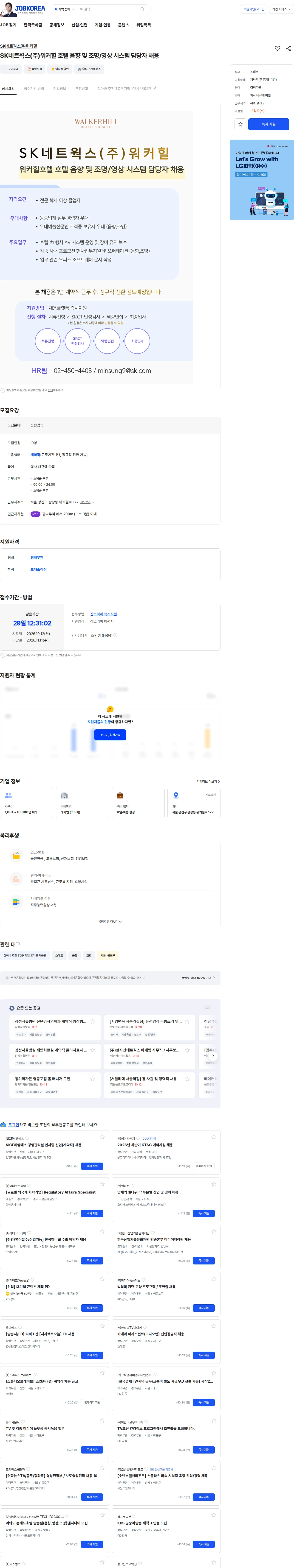This screenshot has width=294, height=1568.
Task: Star the 정기여가든 영등포점 trending card
Action: [x=93, y=1079]
